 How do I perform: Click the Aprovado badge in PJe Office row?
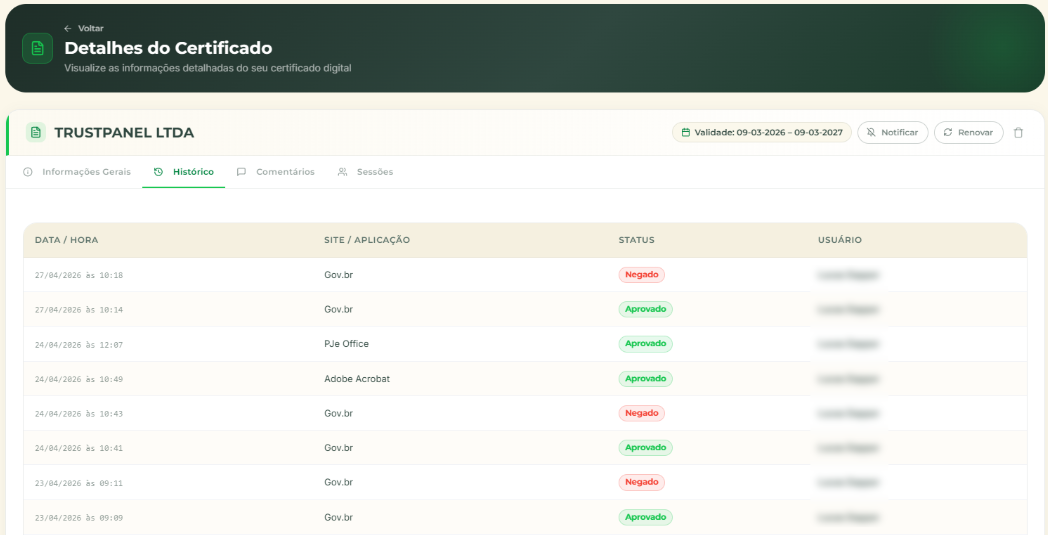tap(646, 344)
